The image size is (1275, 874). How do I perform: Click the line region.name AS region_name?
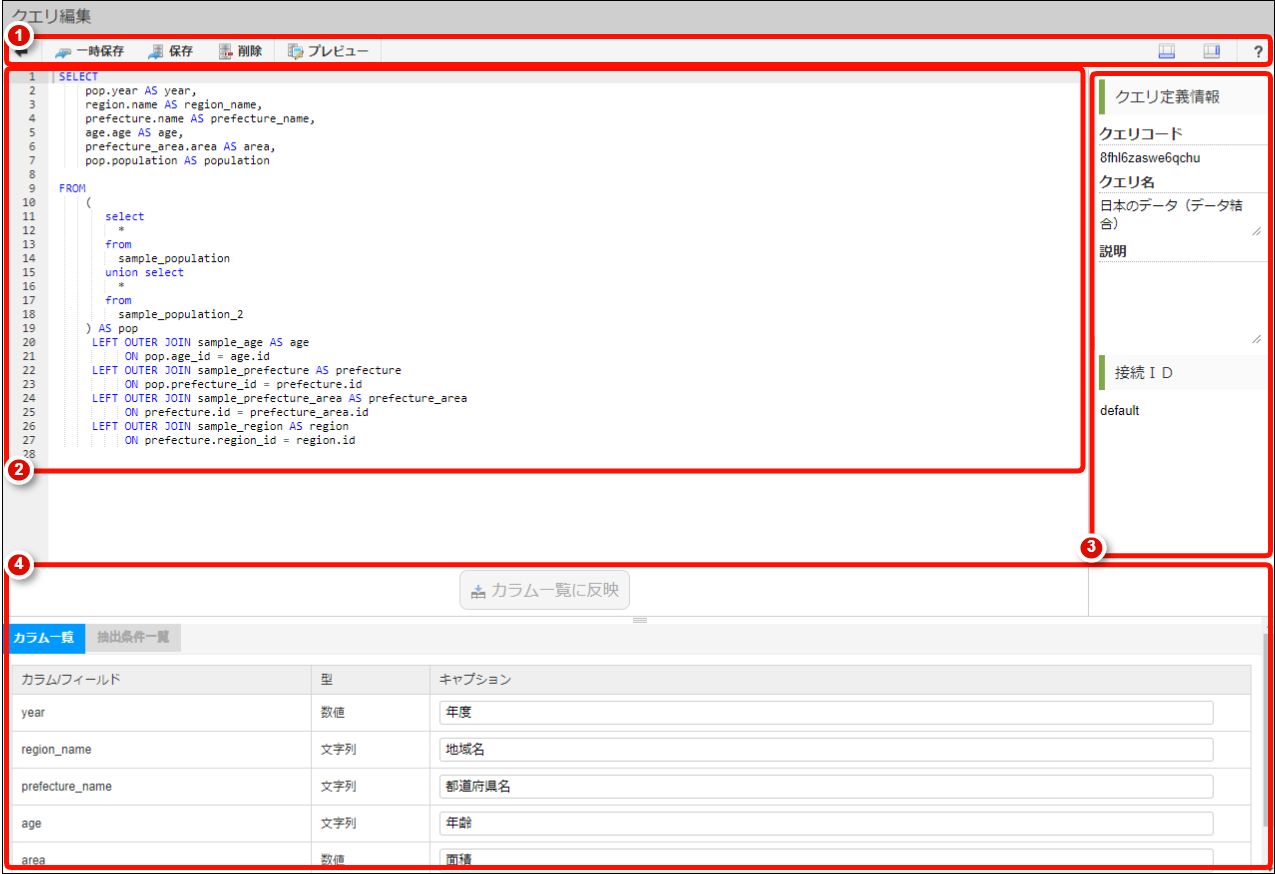(x=173, y=104)
